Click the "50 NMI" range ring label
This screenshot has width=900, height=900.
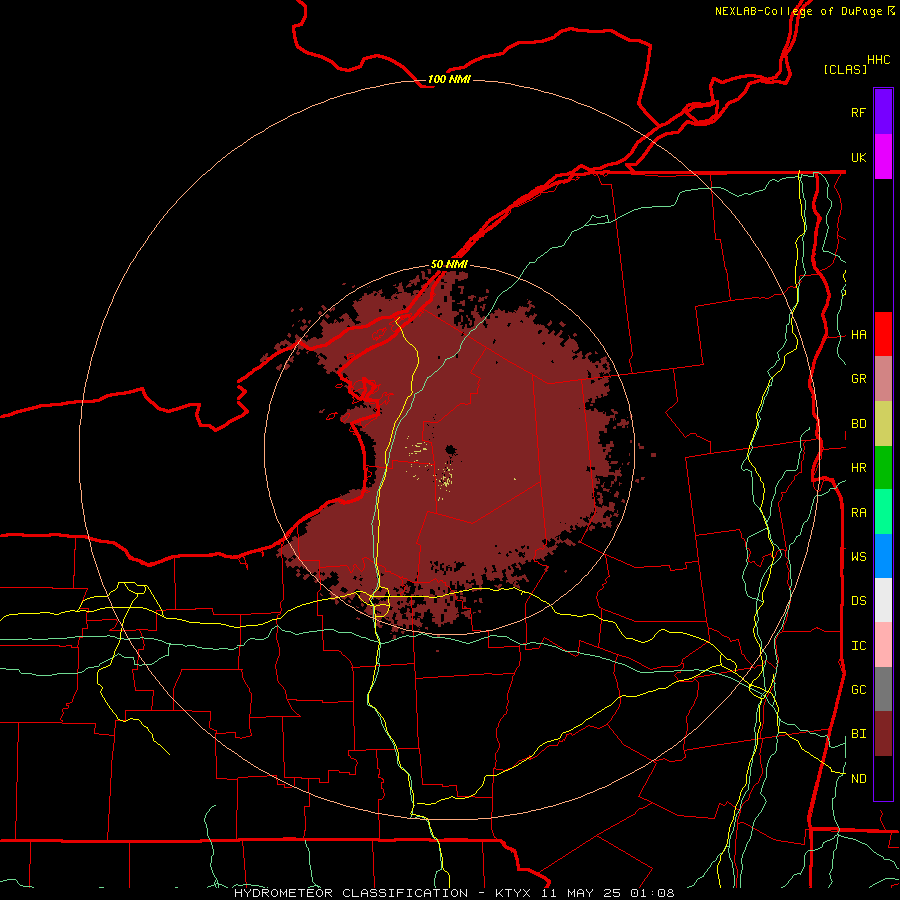click(x=449, y=264)
